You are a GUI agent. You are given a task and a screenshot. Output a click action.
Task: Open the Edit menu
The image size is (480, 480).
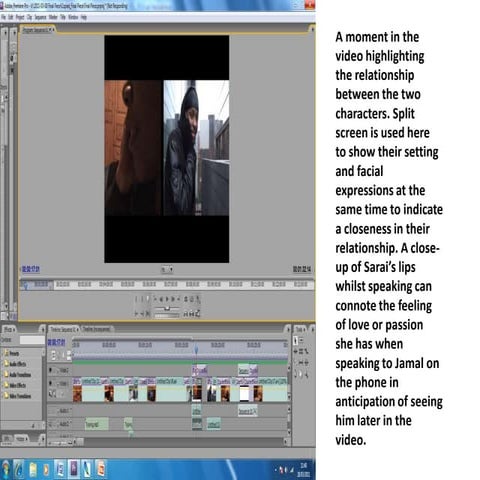click(11, 17)
